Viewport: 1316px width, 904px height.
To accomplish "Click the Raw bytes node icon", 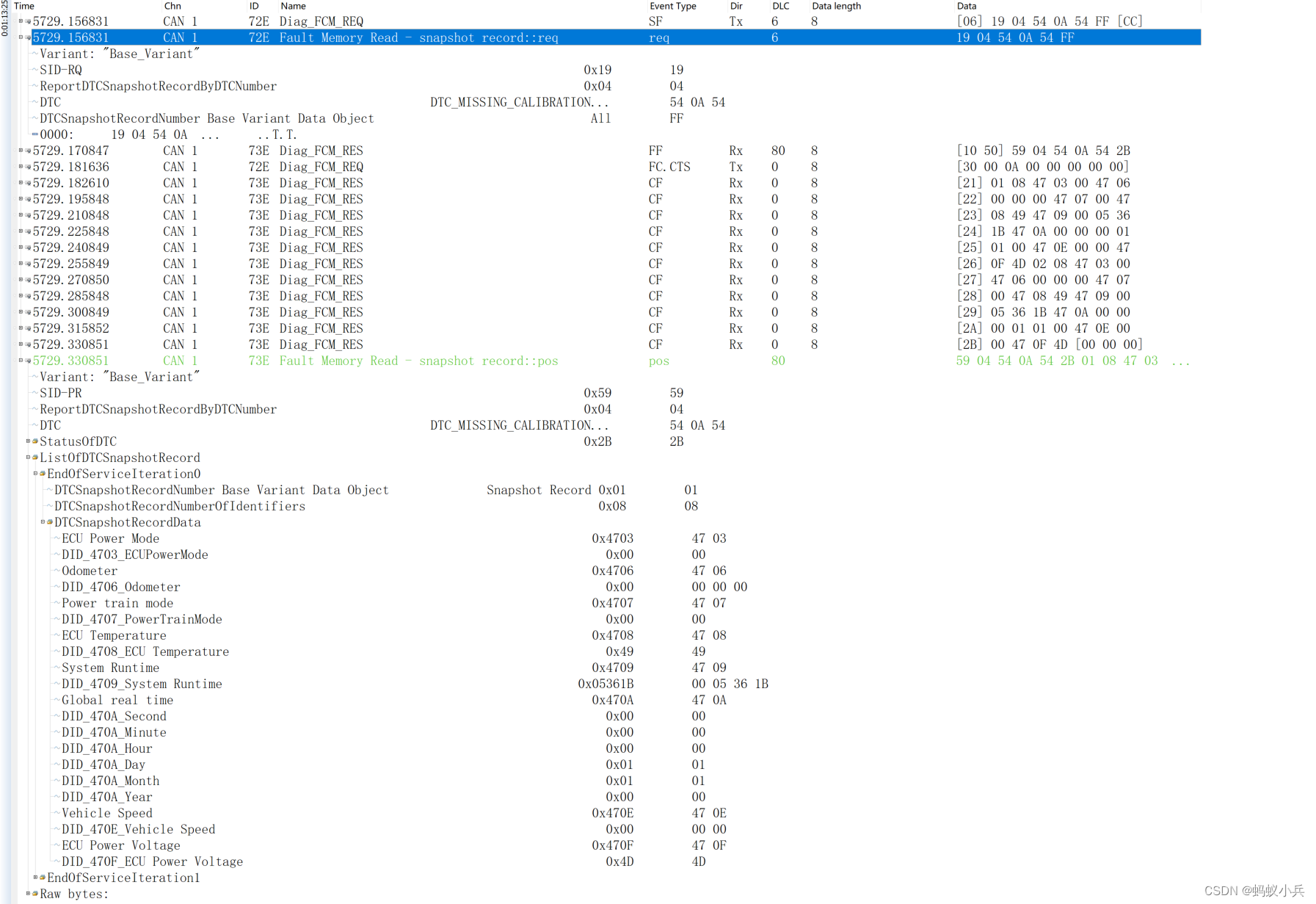I will coord(35,894).
